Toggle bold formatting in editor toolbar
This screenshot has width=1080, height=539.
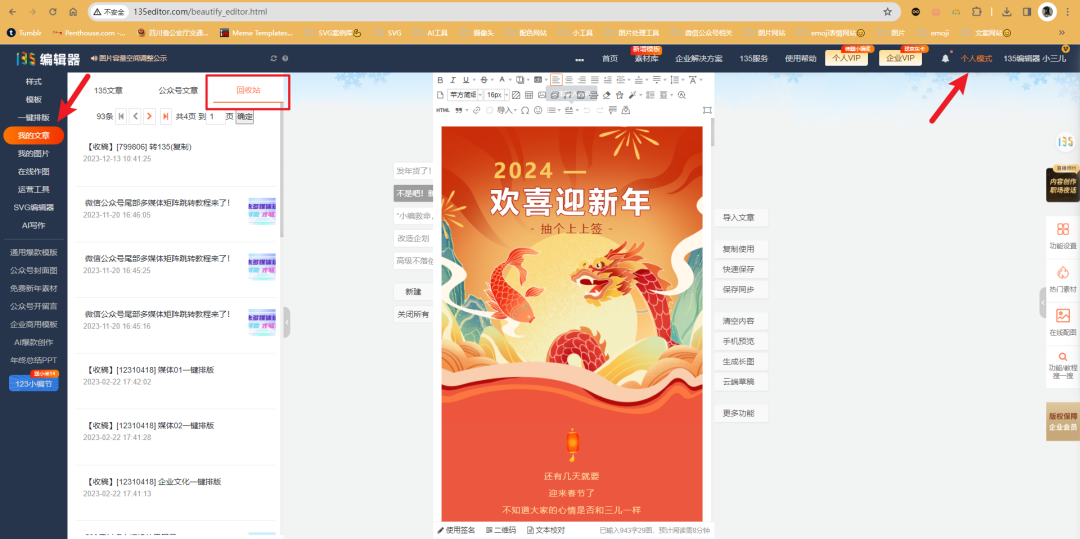[x=440, y=80]
